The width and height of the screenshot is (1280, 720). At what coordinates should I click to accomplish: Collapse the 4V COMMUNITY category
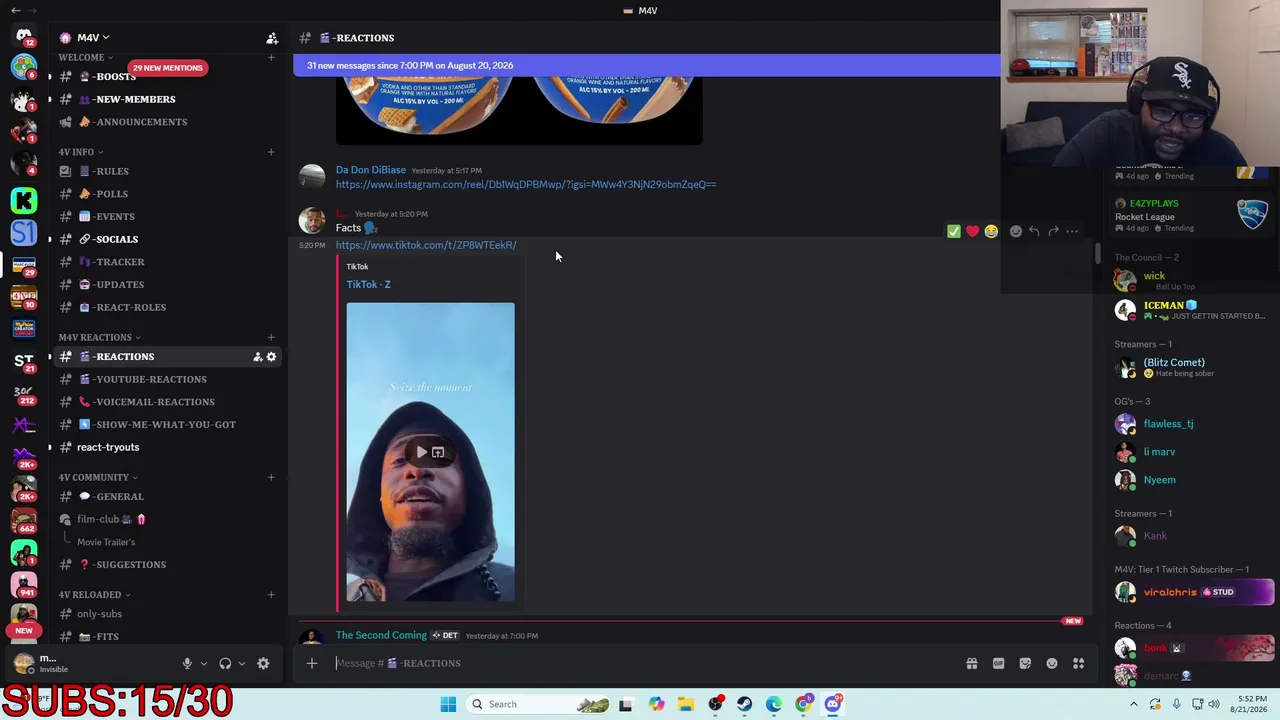pos(98,477)
